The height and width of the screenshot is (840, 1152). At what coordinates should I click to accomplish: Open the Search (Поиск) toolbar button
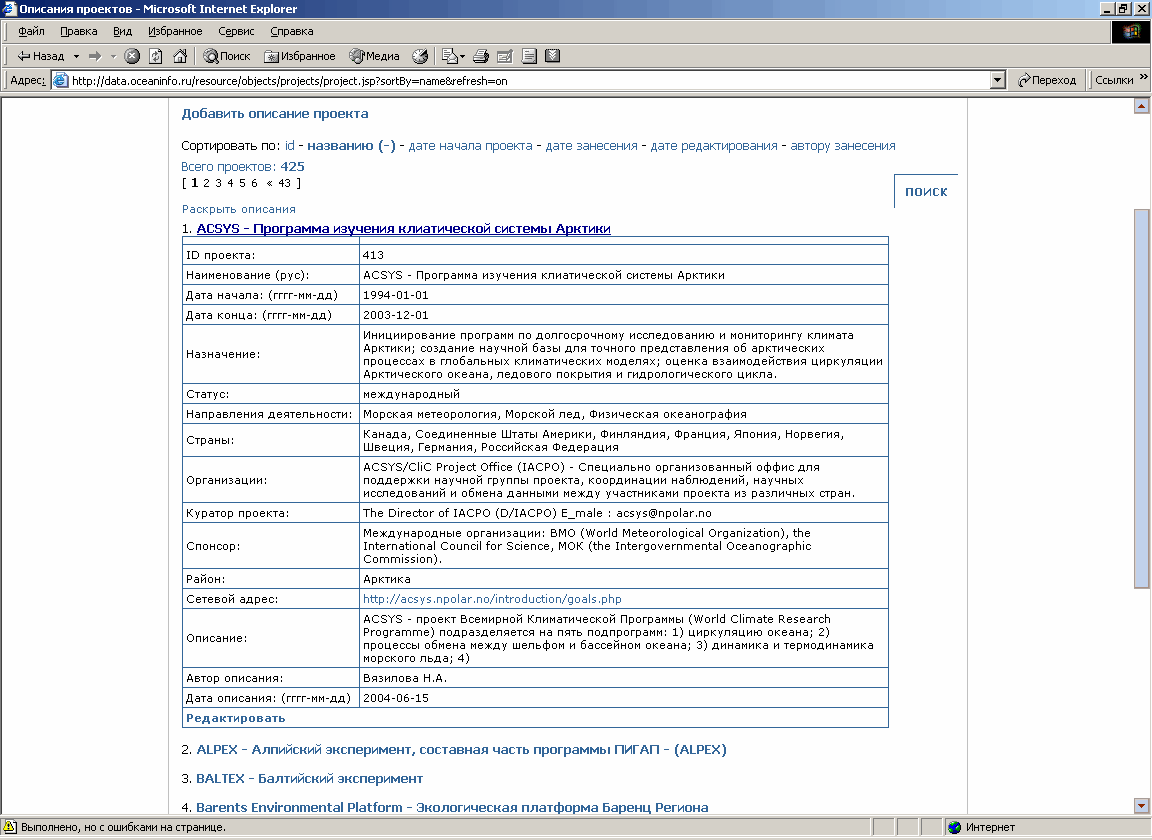[227, 56]
